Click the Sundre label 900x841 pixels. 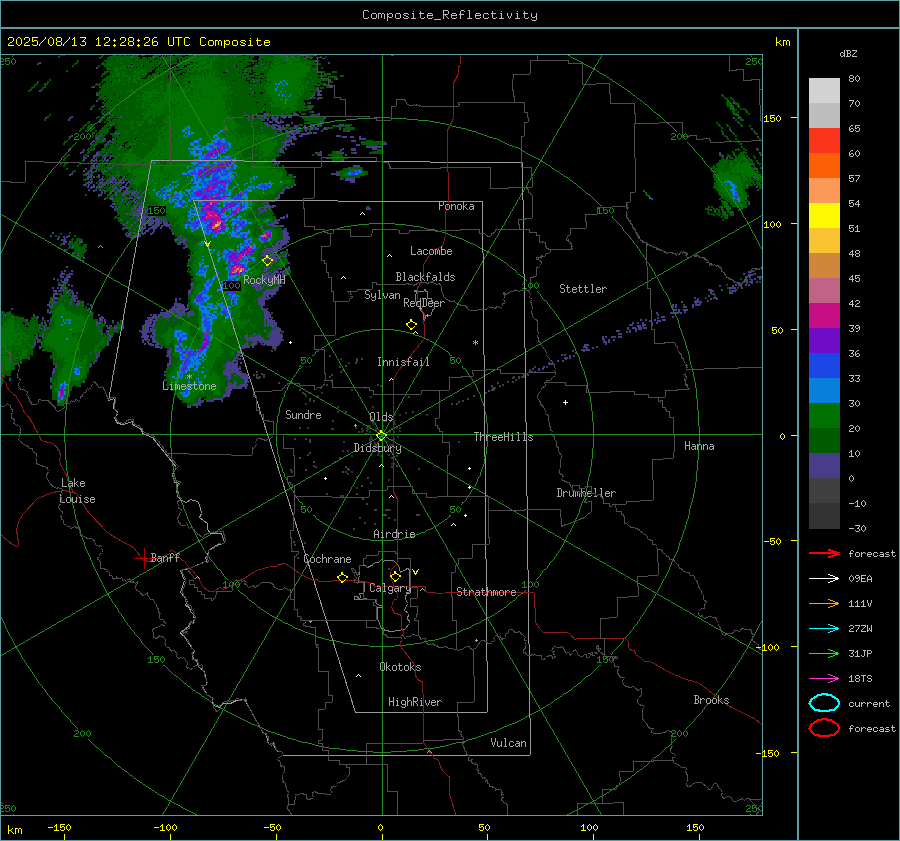[x=303, y=415]
